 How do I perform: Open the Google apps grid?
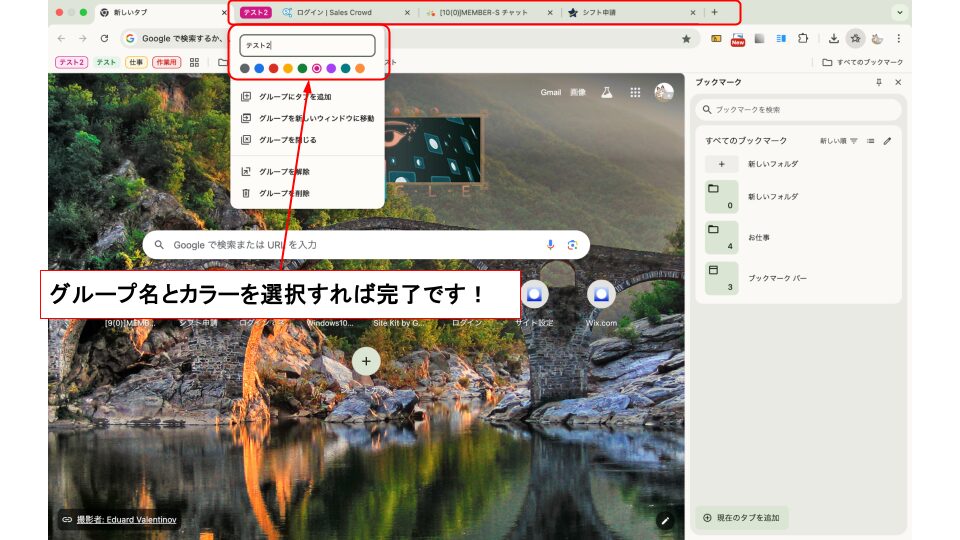[635, 92]
